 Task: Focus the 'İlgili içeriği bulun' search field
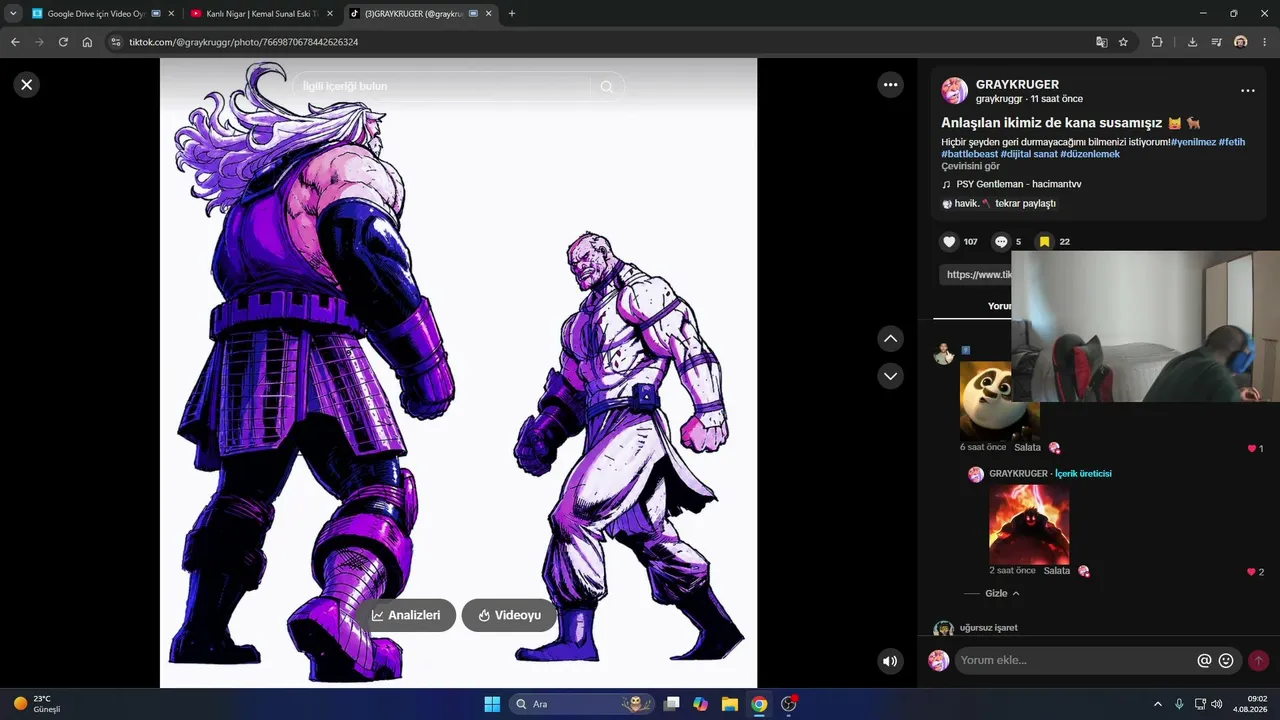(445, 87)
